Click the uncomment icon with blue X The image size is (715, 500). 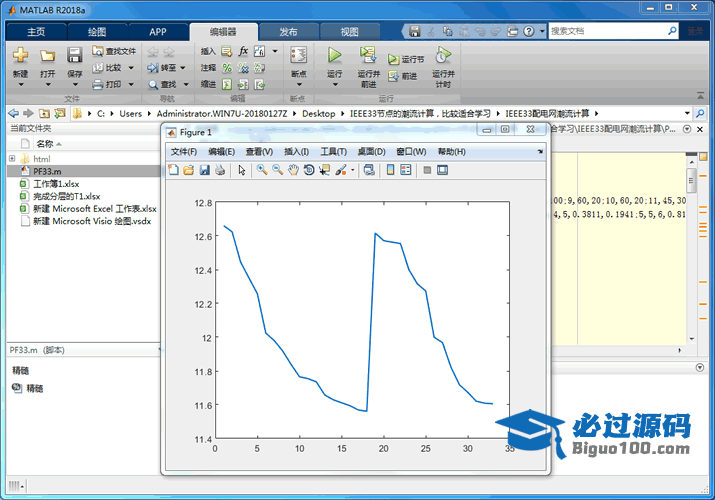tap(243, 68)
